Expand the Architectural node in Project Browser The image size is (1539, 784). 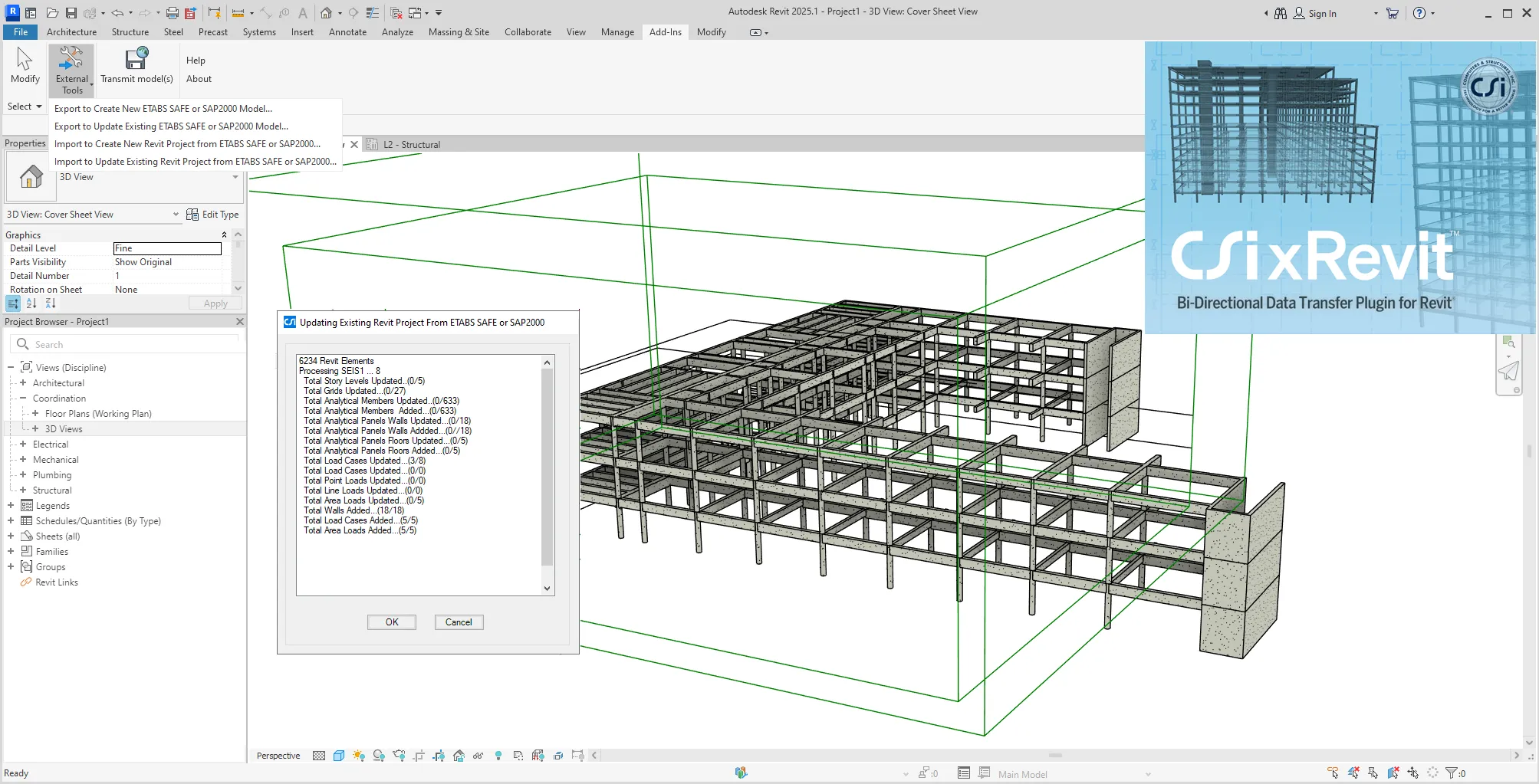23,383
